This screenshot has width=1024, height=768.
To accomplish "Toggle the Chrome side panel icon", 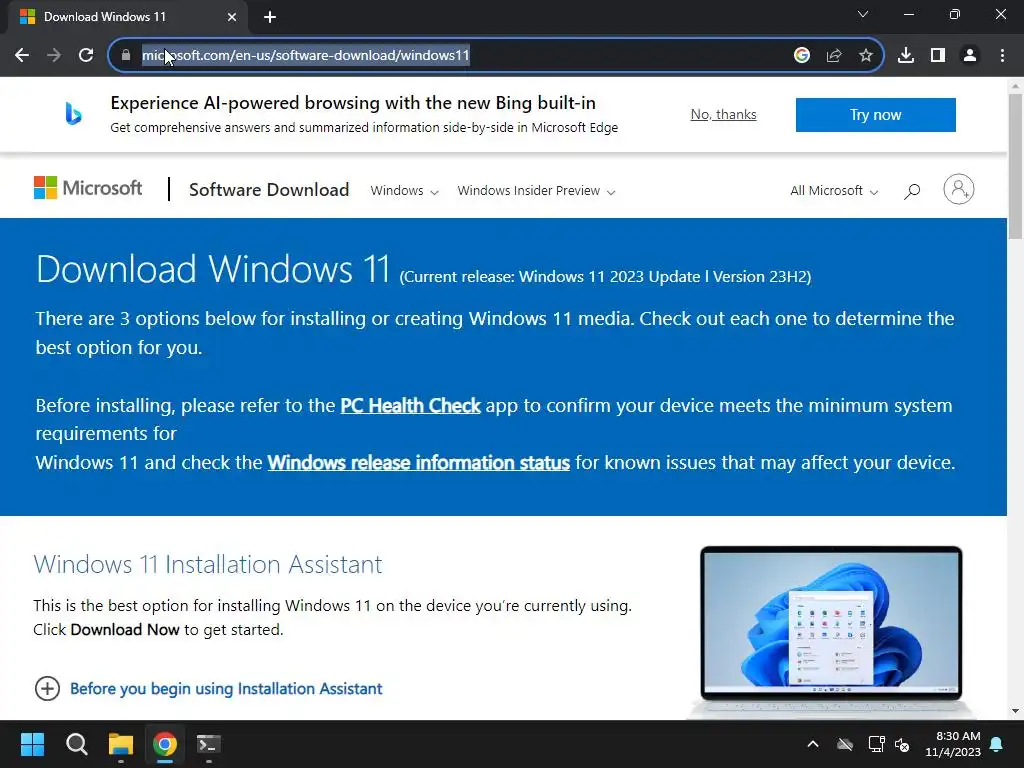I will click(938, 56).
